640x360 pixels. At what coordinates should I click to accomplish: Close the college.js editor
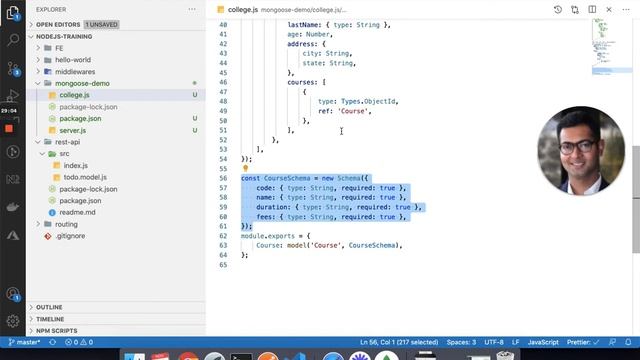[x=609, y=9]
